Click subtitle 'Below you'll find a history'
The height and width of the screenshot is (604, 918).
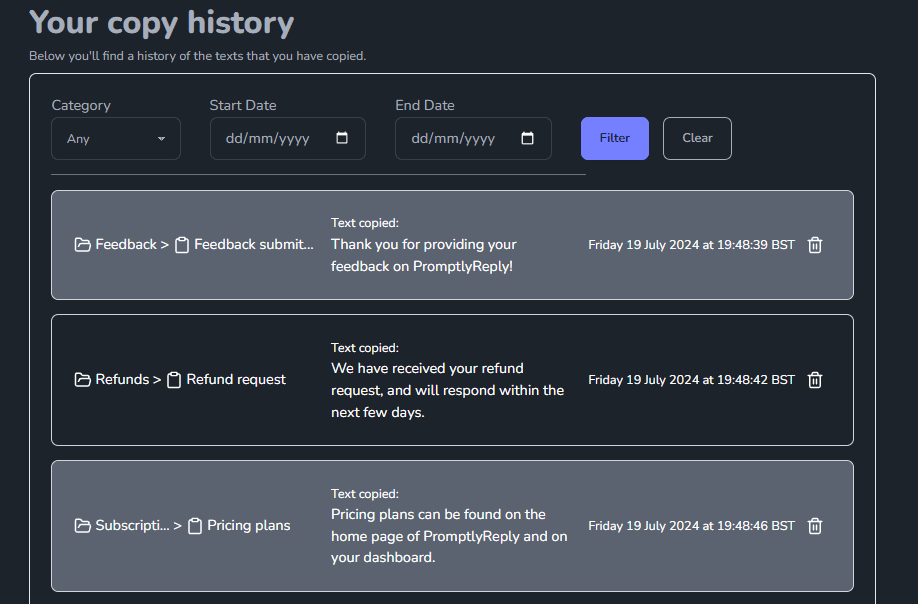(x=197, y=56)
